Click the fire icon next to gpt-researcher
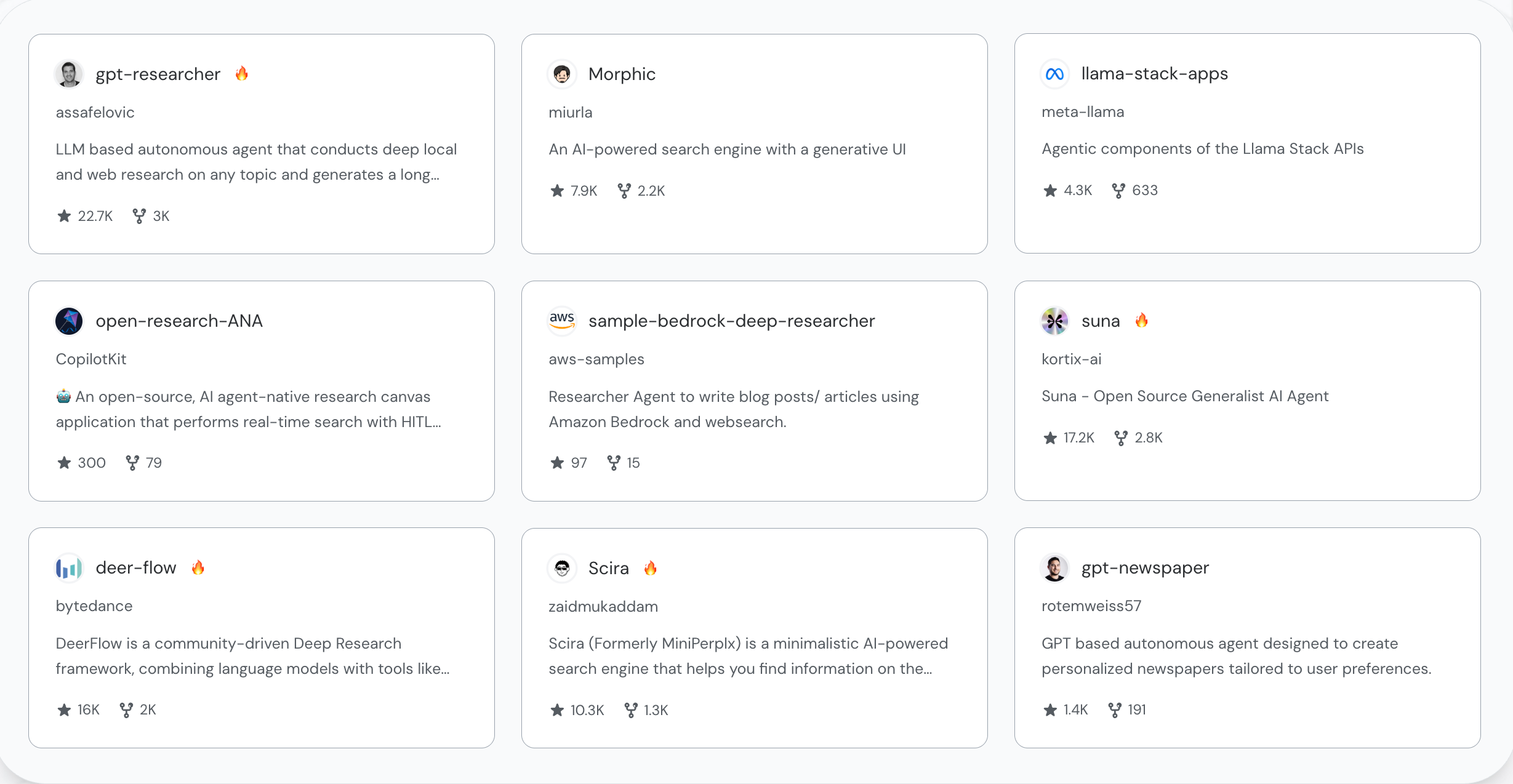Image resolution: width=1513 pixels, height=784 pixels. [x=242, y=74]
